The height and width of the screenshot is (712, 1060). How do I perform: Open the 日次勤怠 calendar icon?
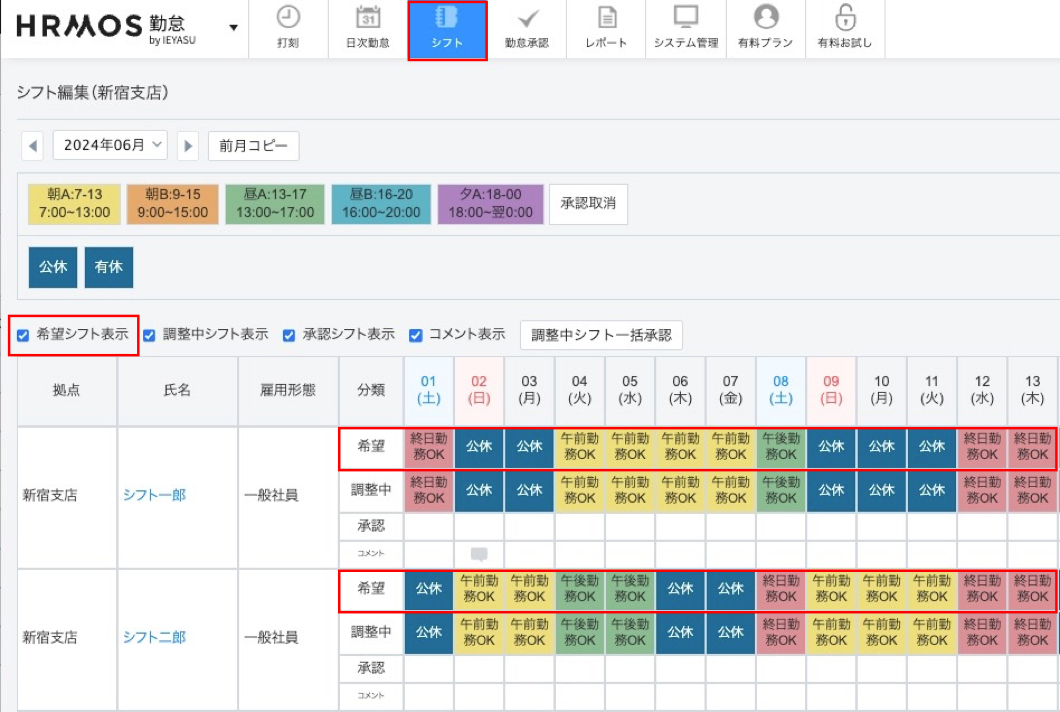(367, 18)
